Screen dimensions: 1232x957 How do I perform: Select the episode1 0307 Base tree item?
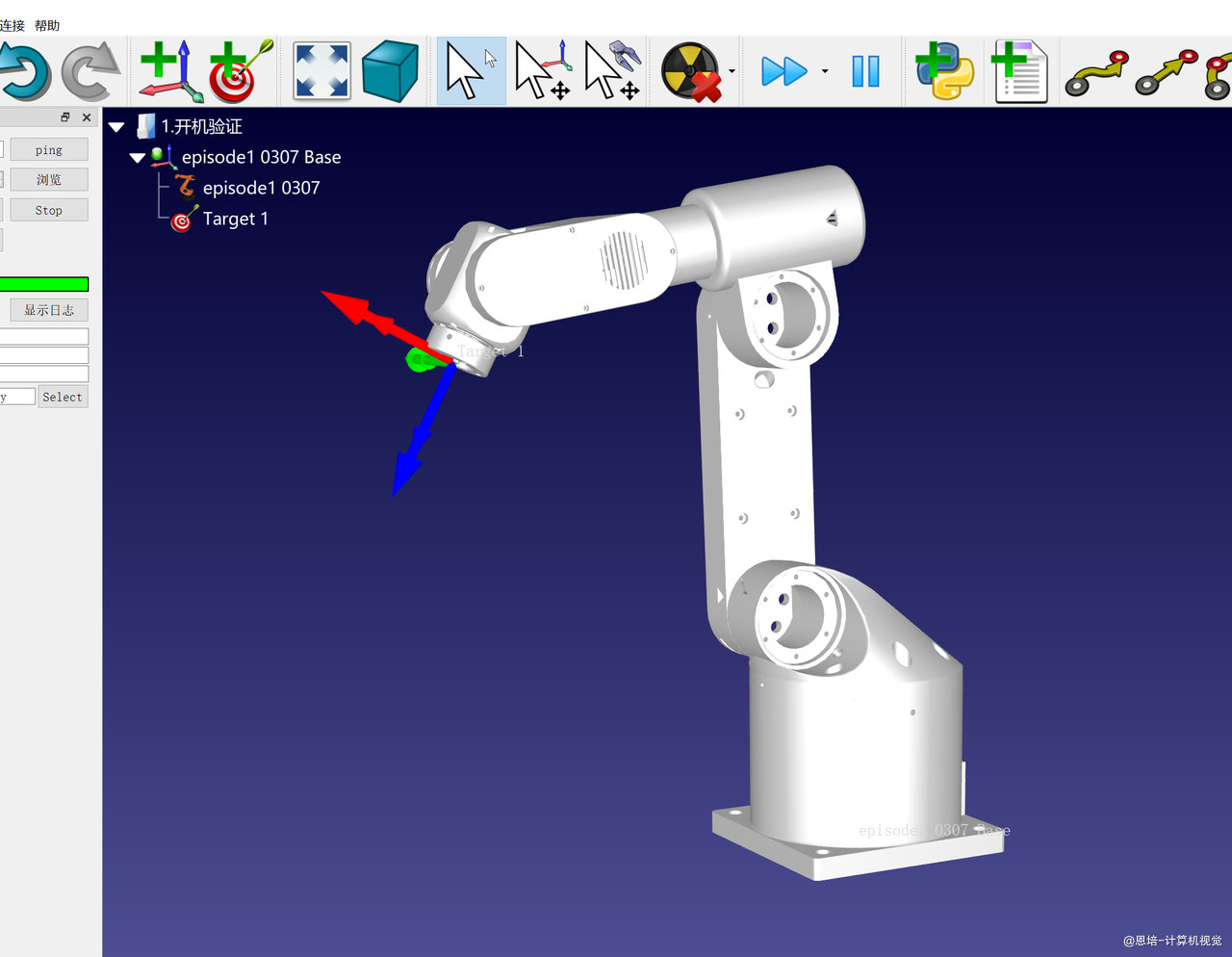(261, 157)
